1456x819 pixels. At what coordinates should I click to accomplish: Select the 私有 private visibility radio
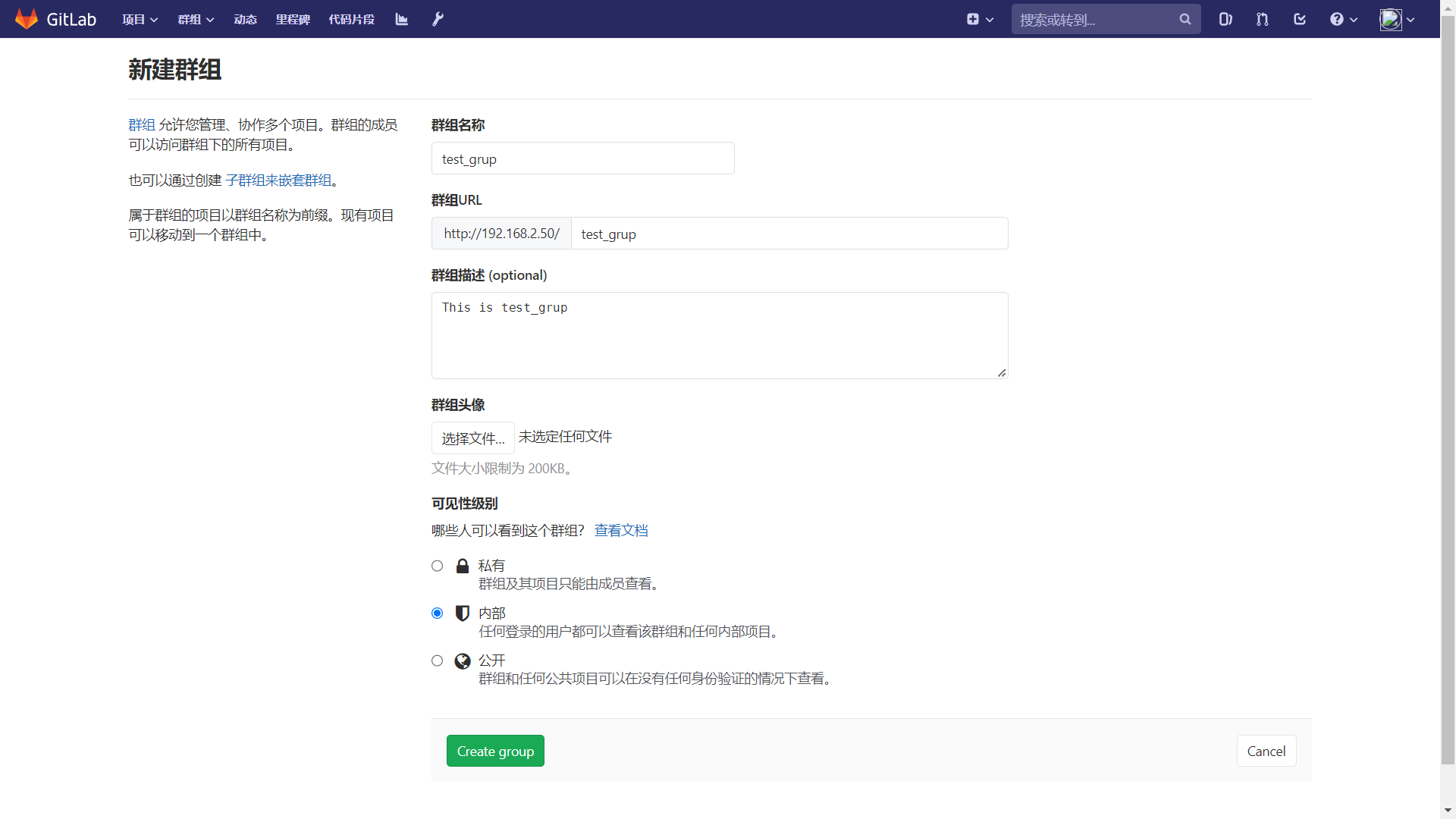tap(437, 566)
